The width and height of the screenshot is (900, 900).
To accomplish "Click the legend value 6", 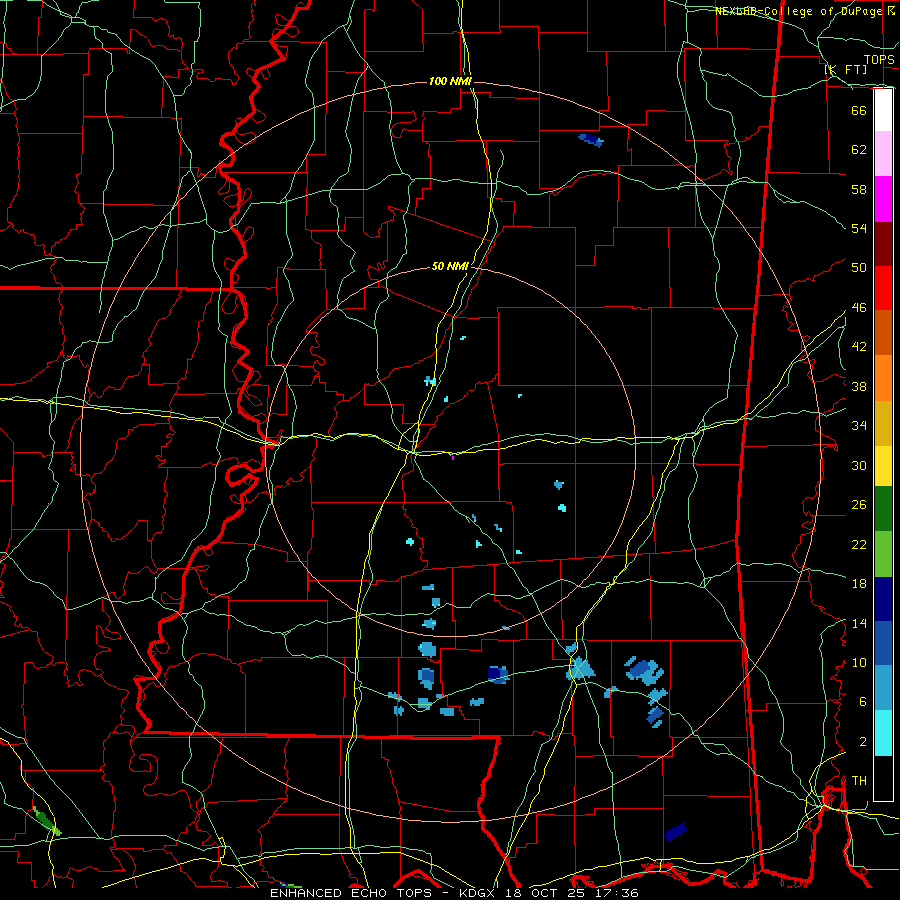I will coord(862,701).
